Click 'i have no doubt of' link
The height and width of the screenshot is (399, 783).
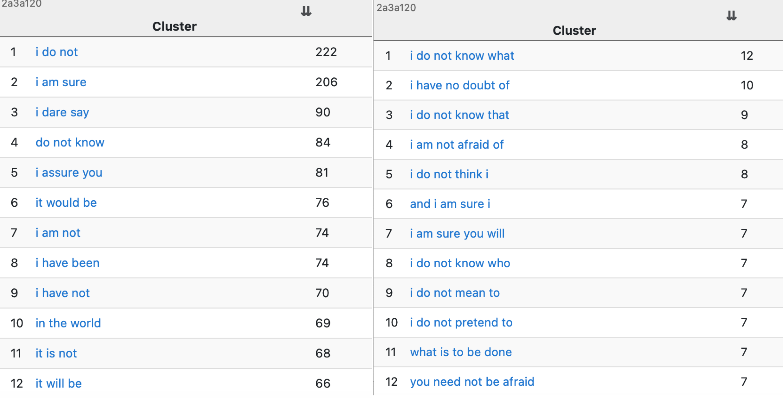[x=459, y=85]
